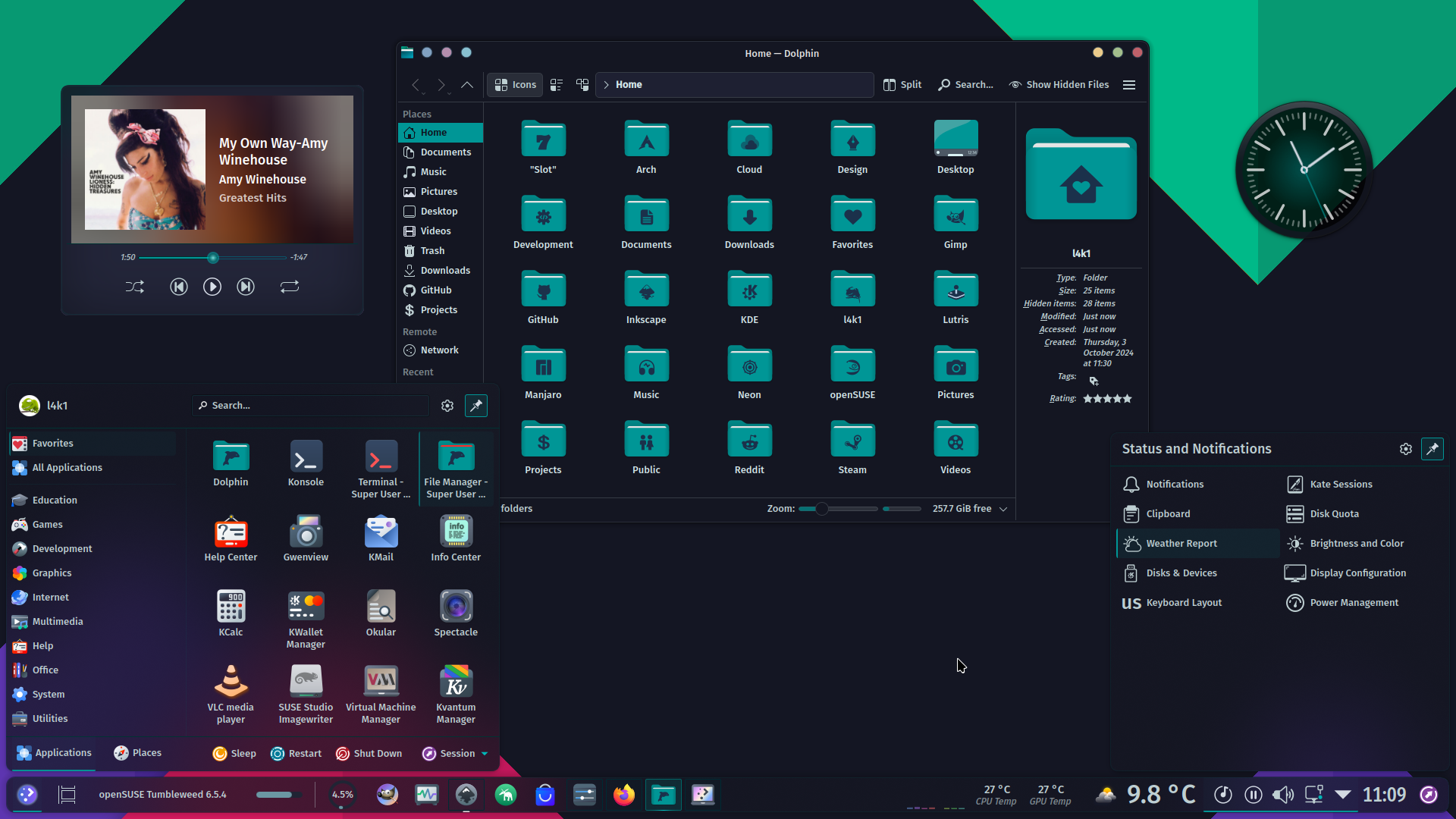1456x819 pixels.
Task: Toggle repeat in the music player
Action: [x=289, y=287]
